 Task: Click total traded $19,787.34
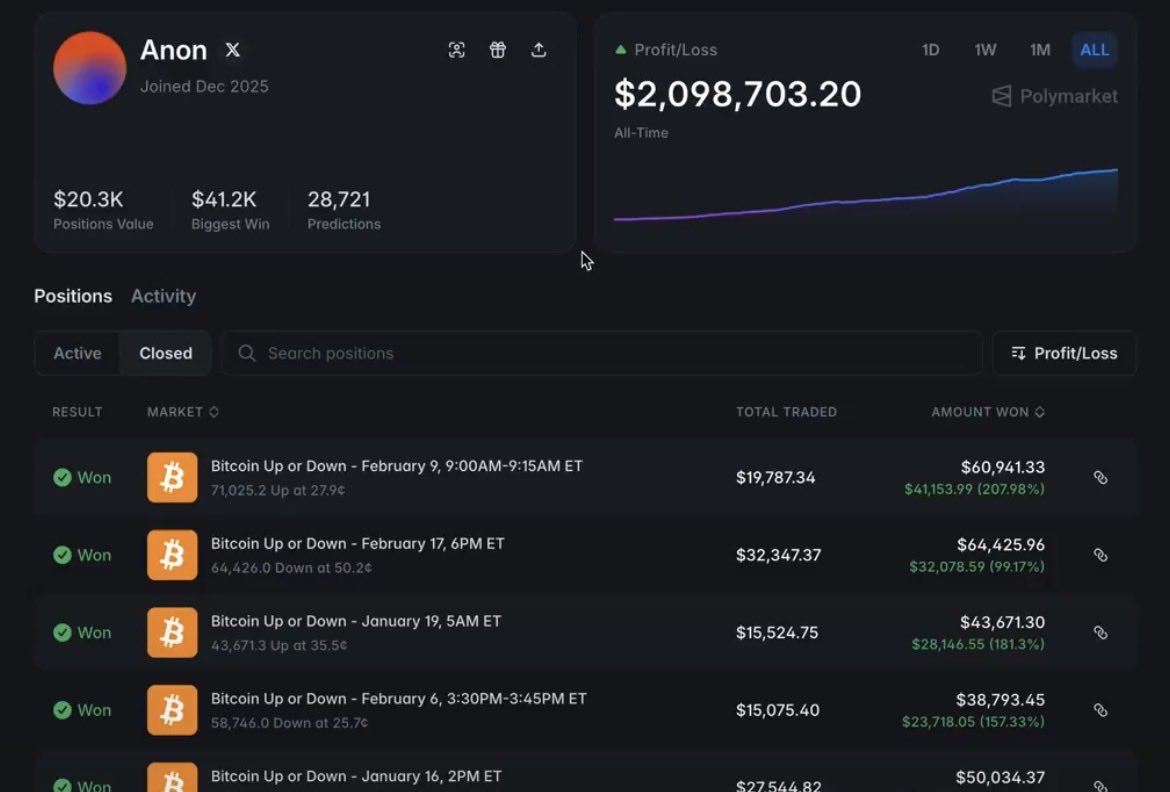click(775, 477)
